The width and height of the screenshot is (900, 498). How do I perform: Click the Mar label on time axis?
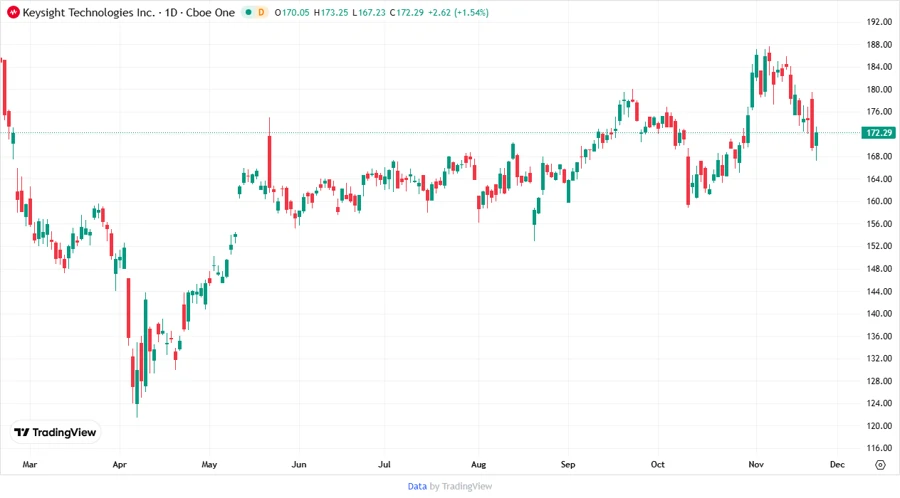coord(30,464)
